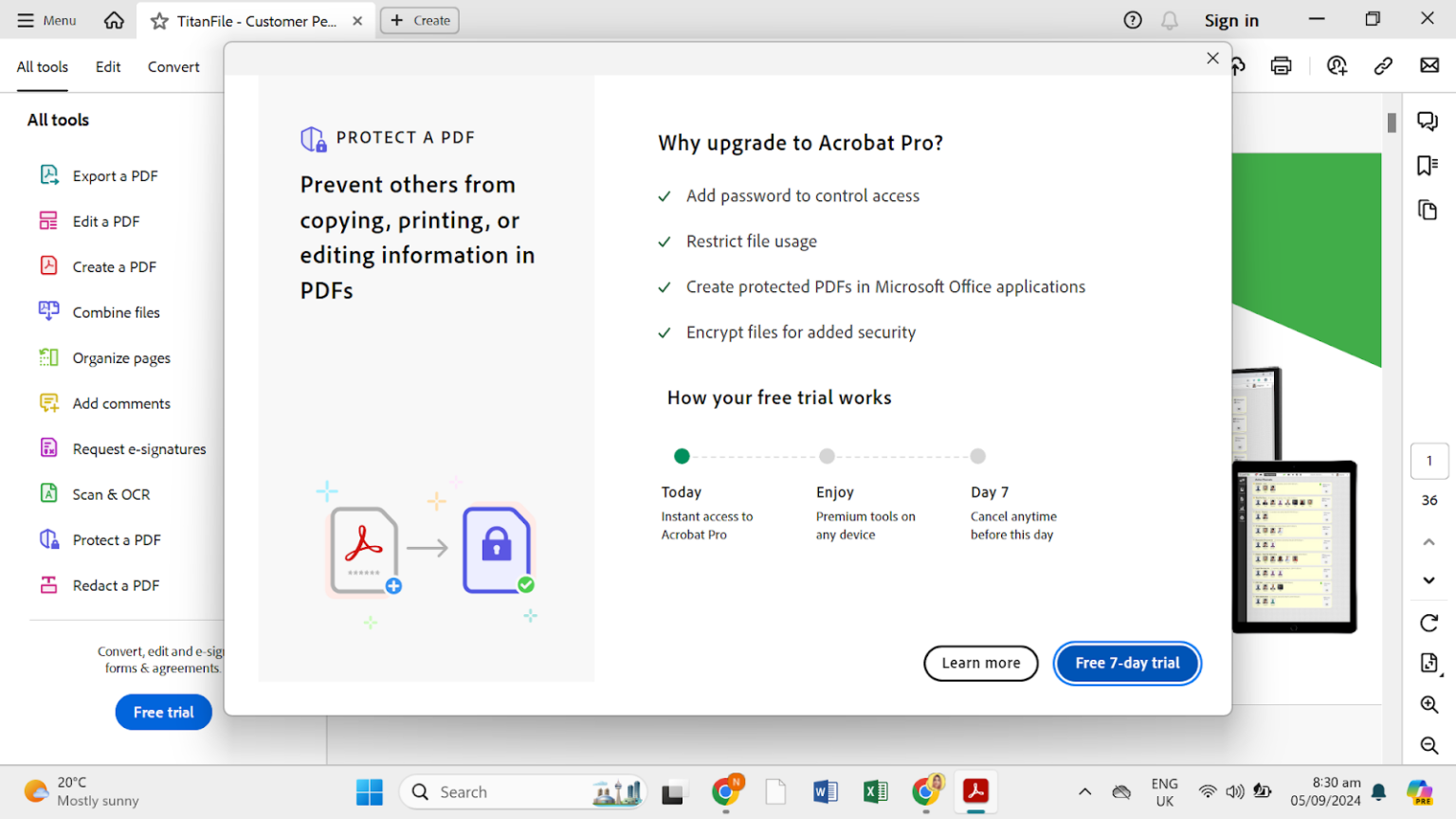Click the Learn more button
This screenshot has height=819, width=1456.
coord(980,663)
